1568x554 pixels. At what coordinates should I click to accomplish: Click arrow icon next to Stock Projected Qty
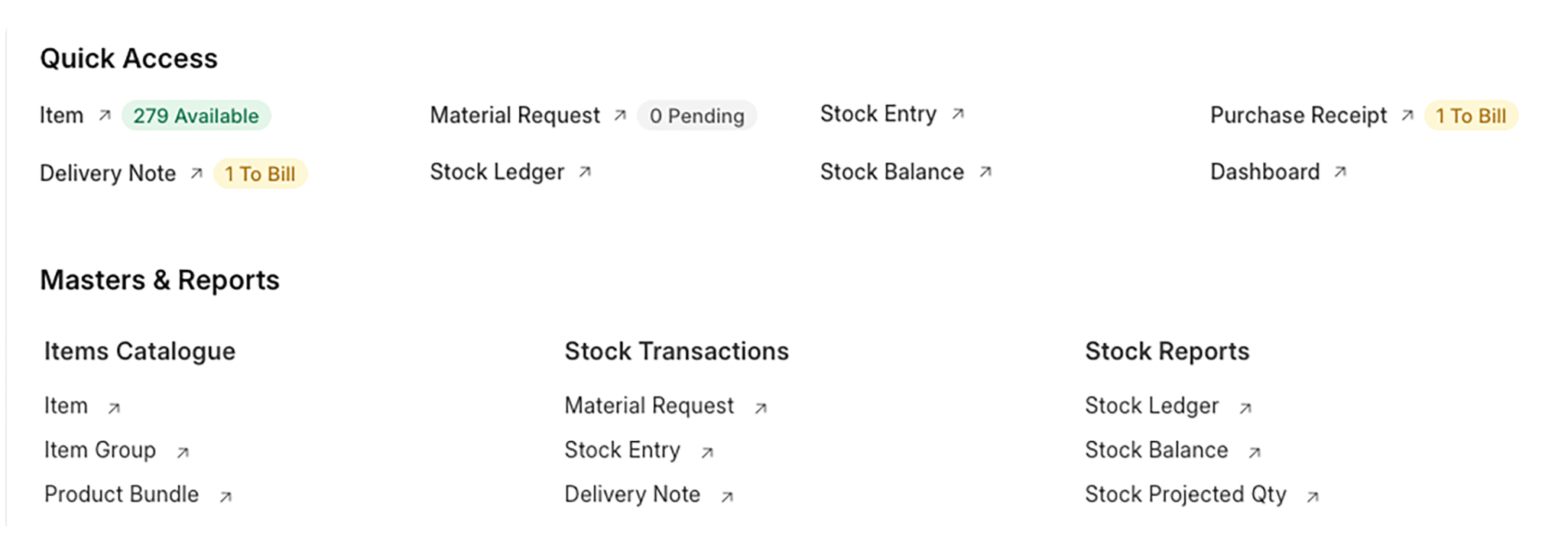pyautogui.click(x=1313, y=497)
